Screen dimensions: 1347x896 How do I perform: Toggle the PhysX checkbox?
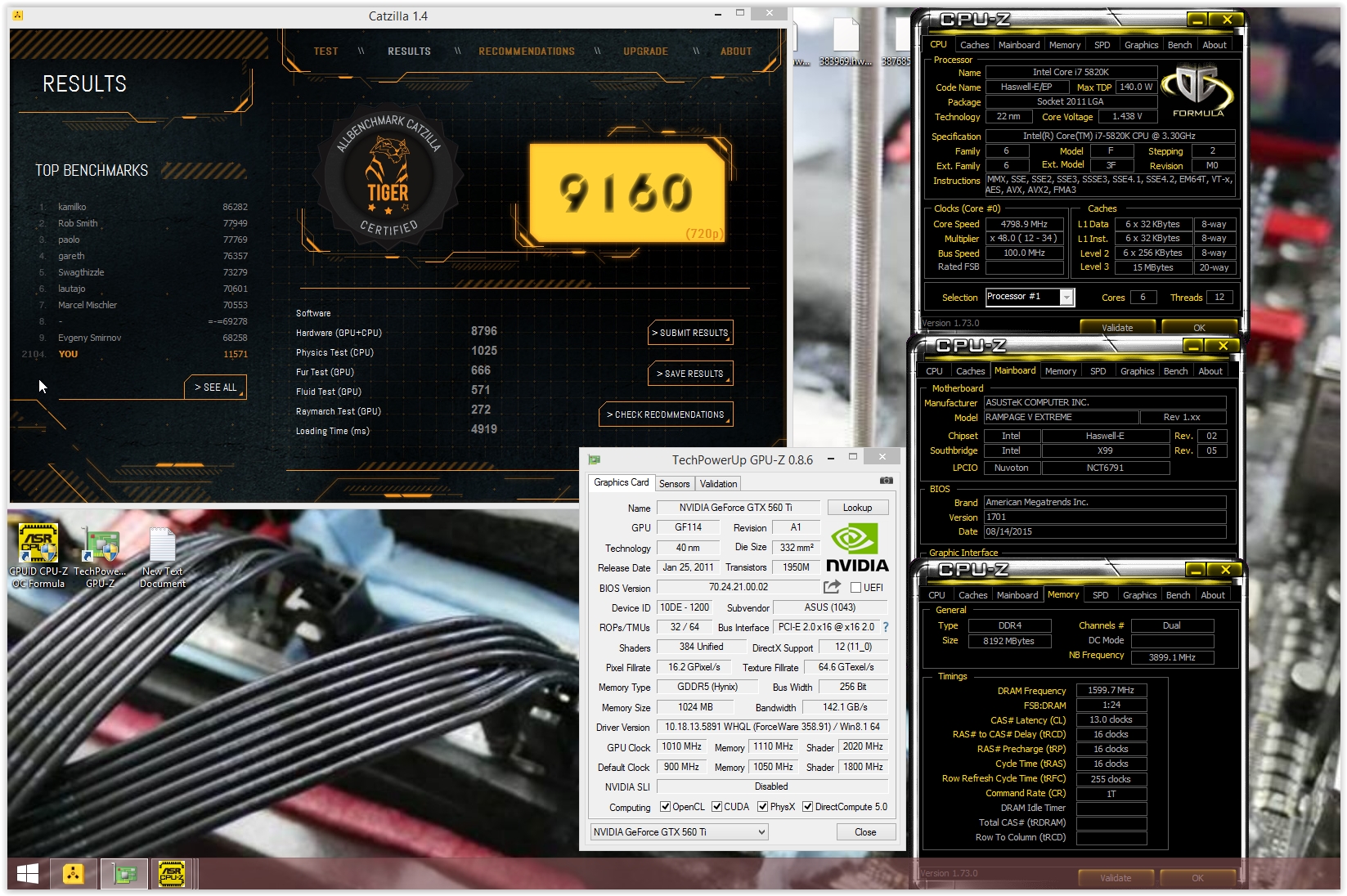(762, 806)
